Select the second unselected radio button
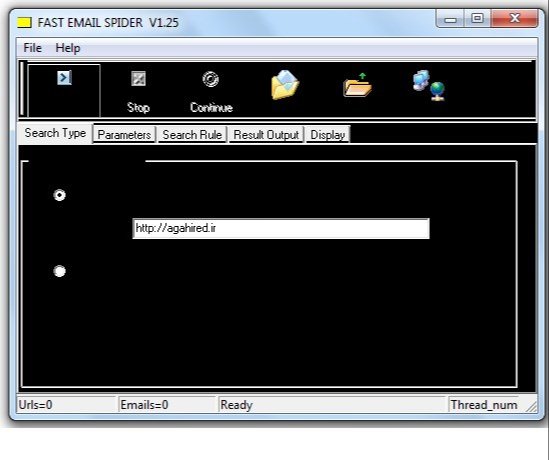The image size is (549, 460). 60,271
